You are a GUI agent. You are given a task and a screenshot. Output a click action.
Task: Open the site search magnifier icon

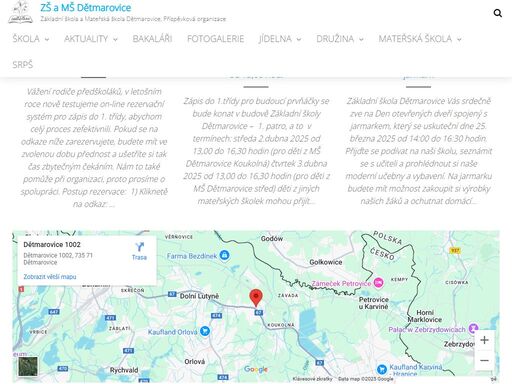tap(497, 13)
